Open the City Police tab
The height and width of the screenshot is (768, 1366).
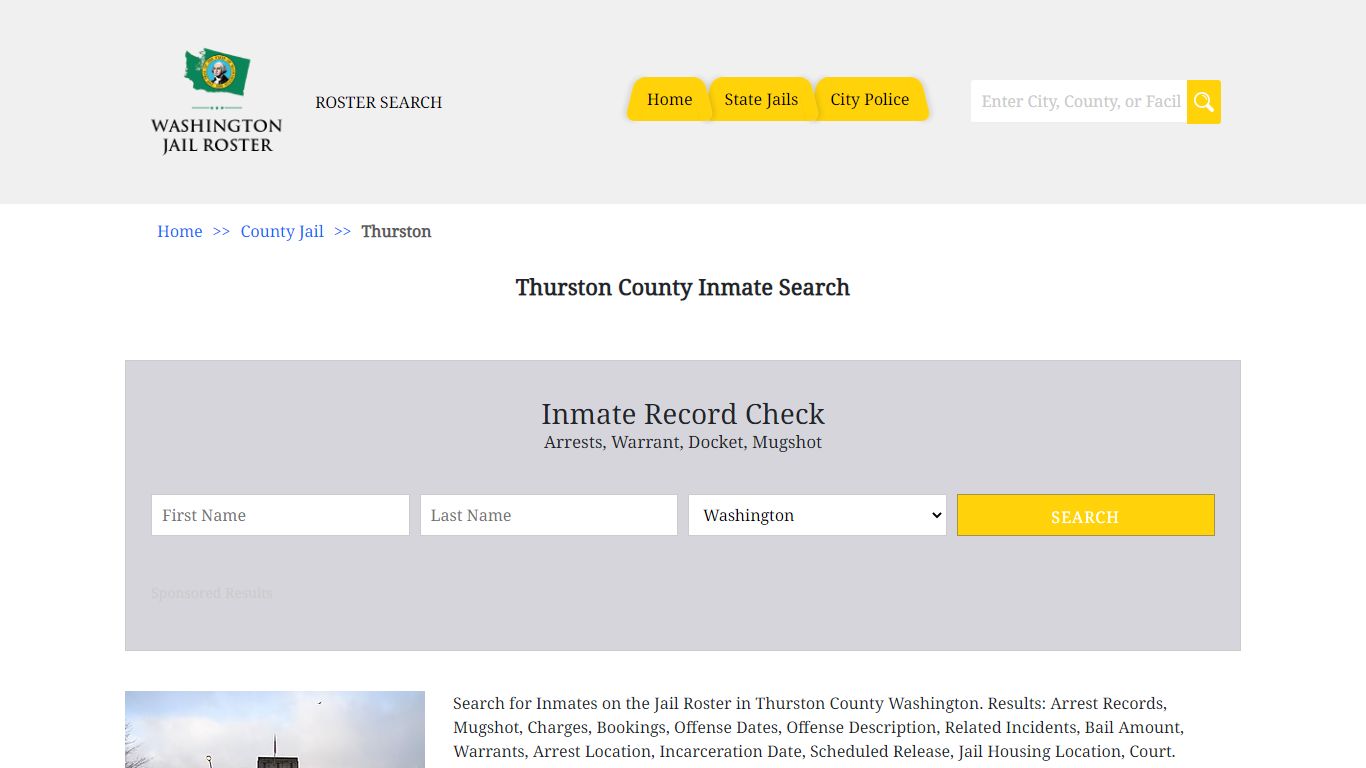(x=869, y=100)
